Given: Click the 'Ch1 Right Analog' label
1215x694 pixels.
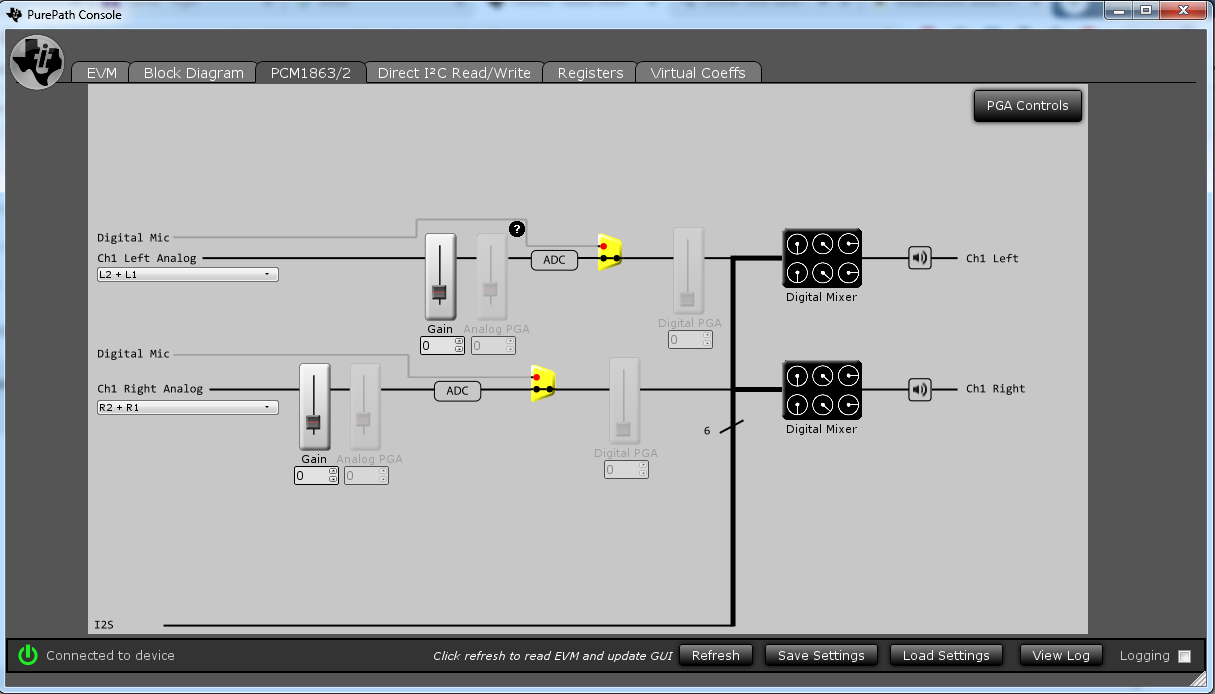Looking at the screenshot, I should [x=150, y=389].
